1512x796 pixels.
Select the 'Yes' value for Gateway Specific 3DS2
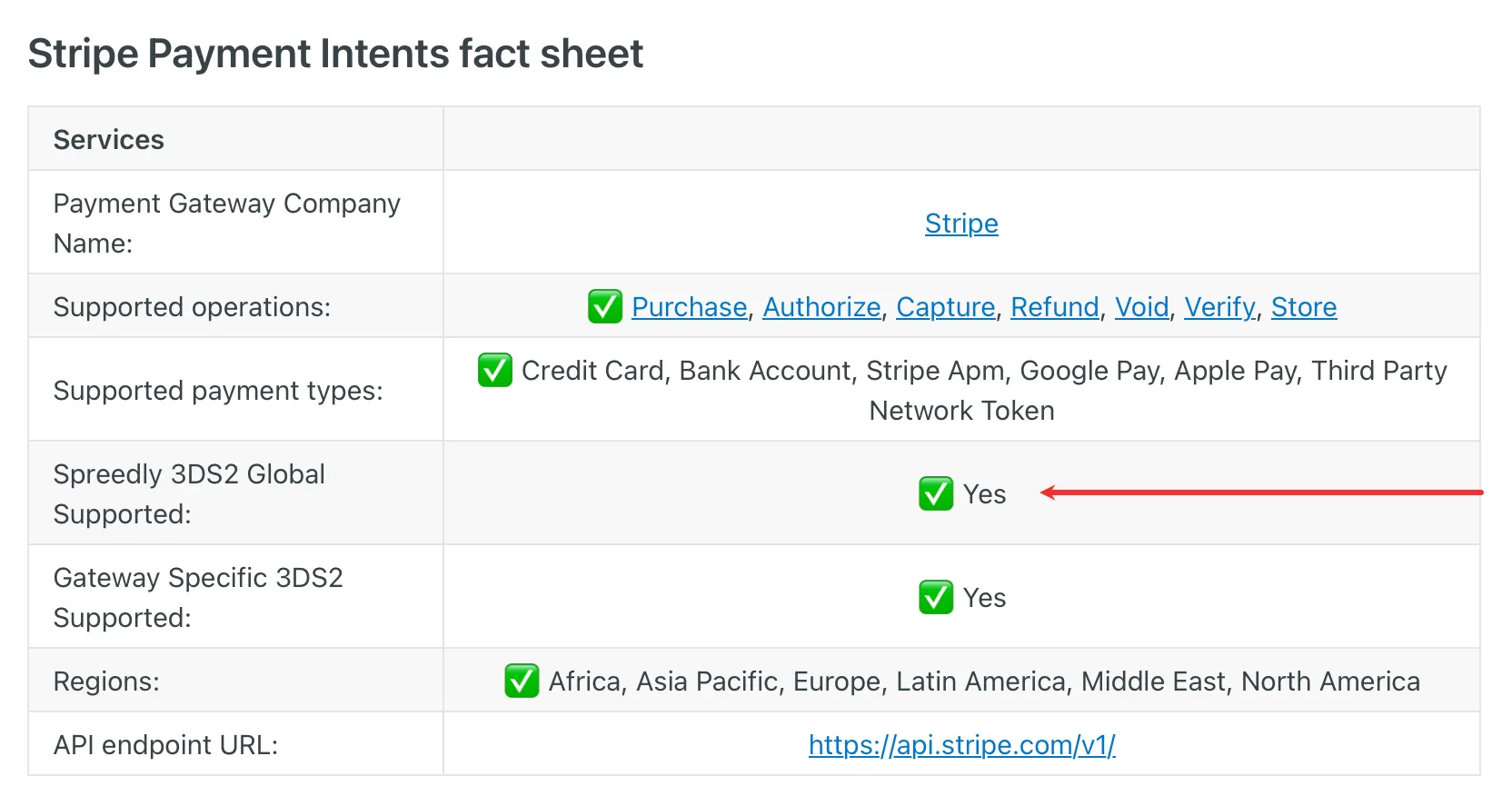pyautogui.click(x=985, y=598)
